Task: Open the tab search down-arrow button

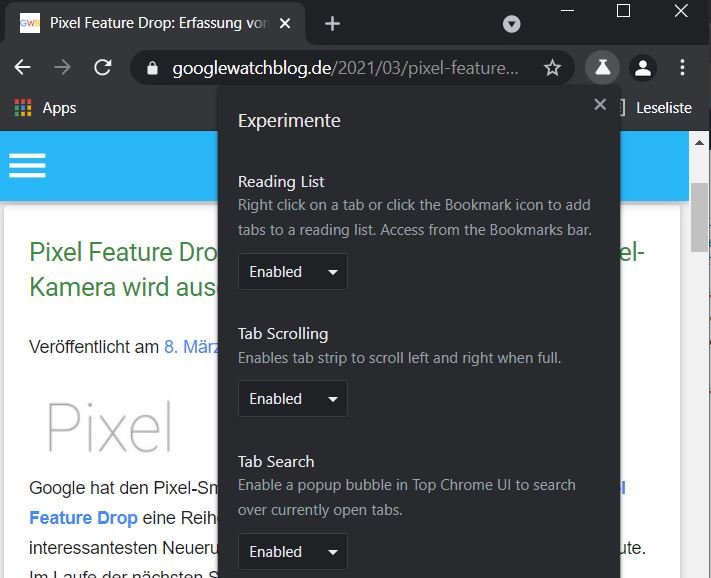Action: [x=511, y=24]
